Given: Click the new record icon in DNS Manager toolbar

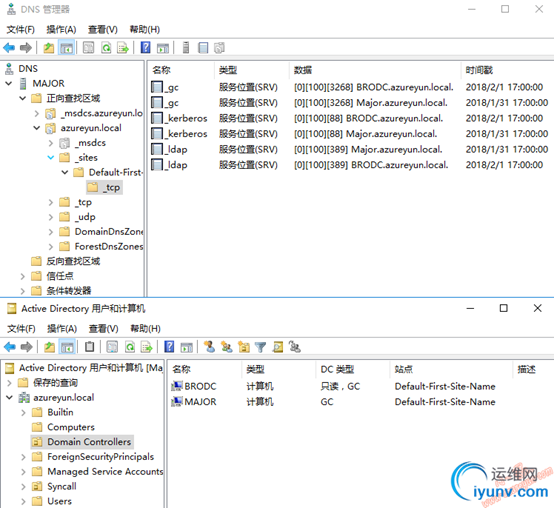Looking at the screenshot, I should click(x=219, y=48).
